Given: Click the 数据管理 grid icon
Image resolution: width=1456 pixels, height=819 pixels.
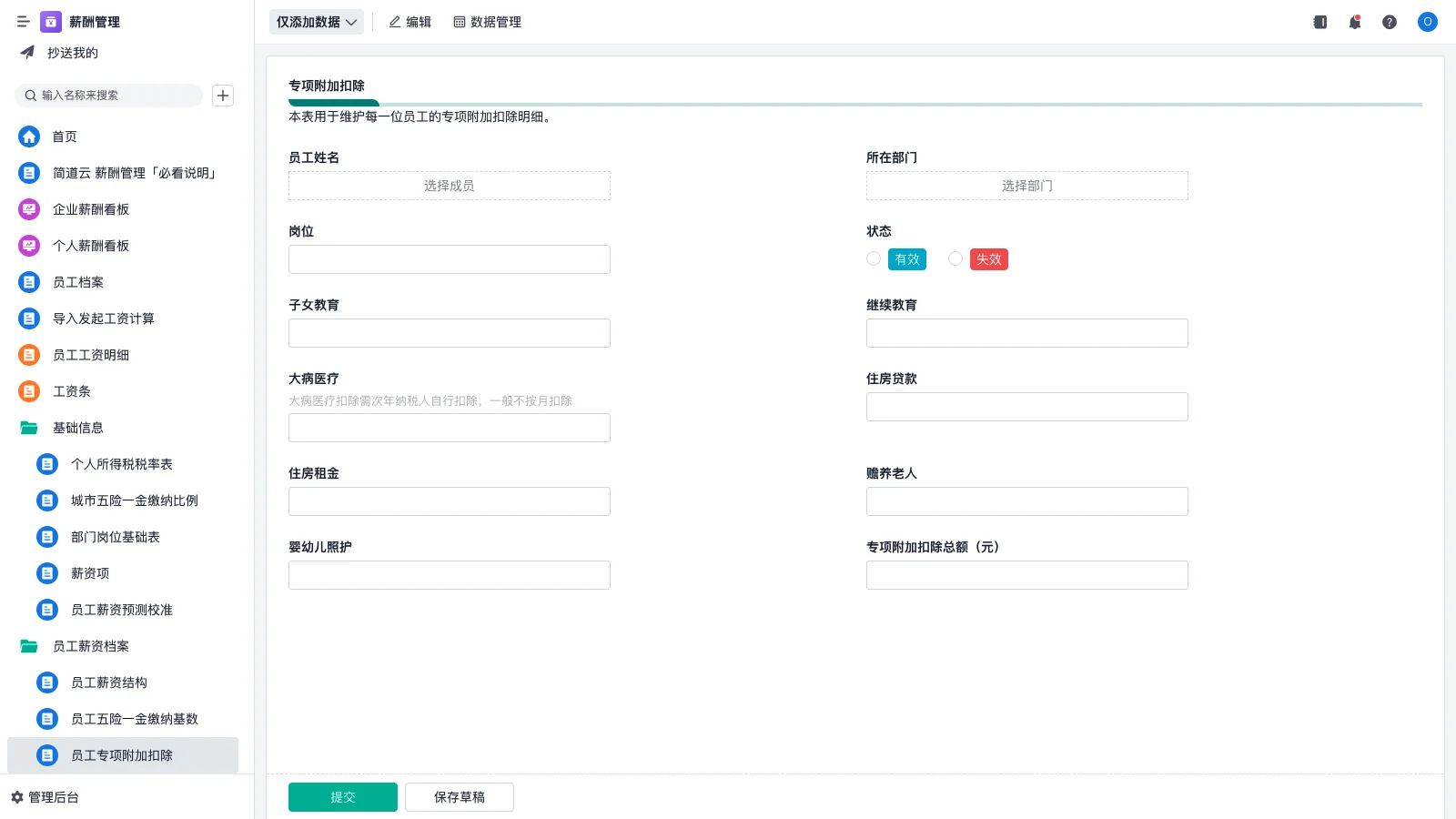Looking at the screenshot, I should coord(458,22).
